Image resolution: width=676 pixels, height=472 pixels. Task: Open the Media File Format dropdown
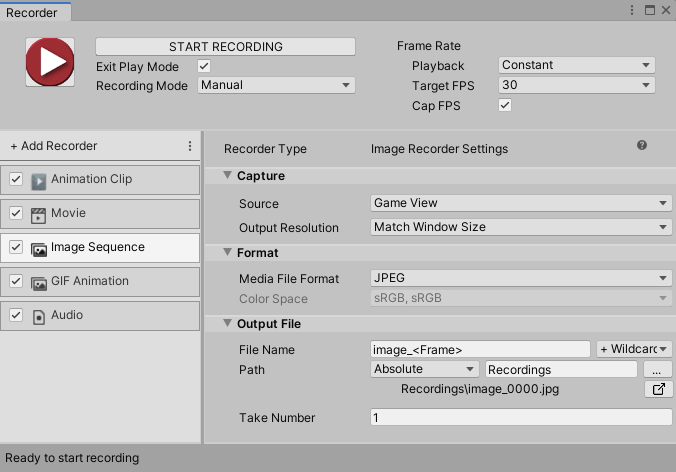(521, 278)
